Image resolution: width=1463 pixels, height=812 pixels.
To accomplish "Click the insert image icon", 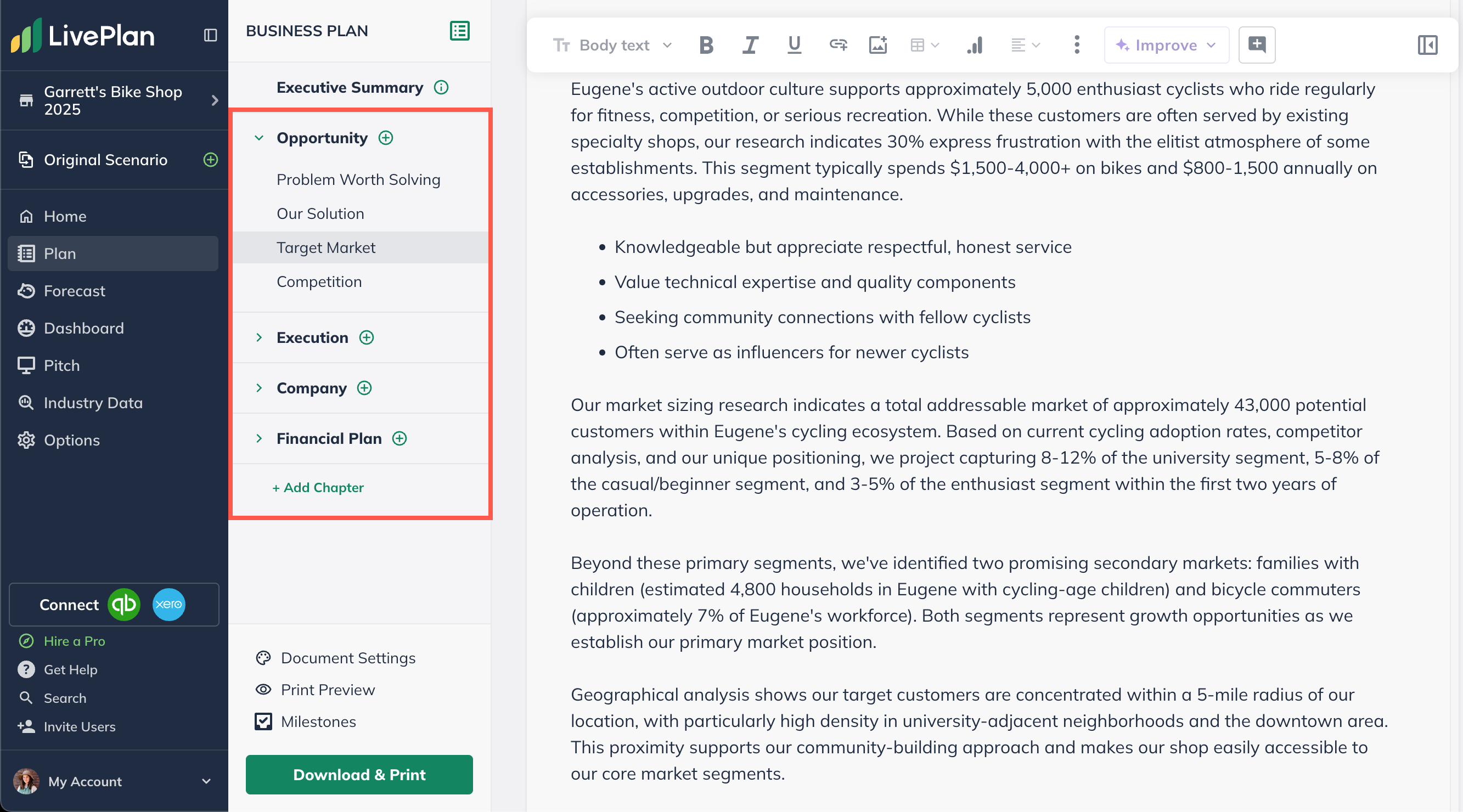I will click(x=878, y=45).
